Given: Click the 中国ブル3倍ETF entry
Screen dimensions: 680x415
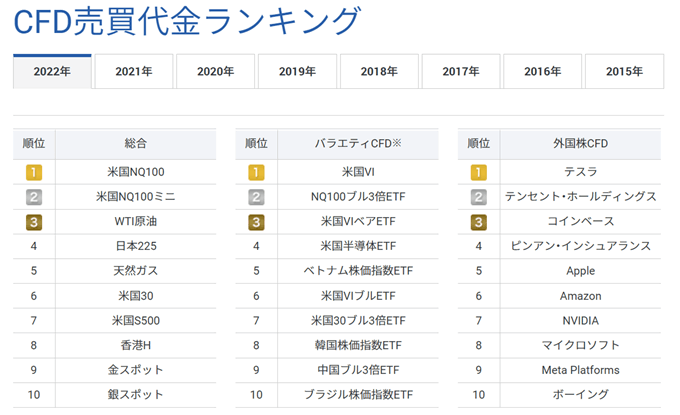Looking at the screenshot, I should (x=358, y=370).
